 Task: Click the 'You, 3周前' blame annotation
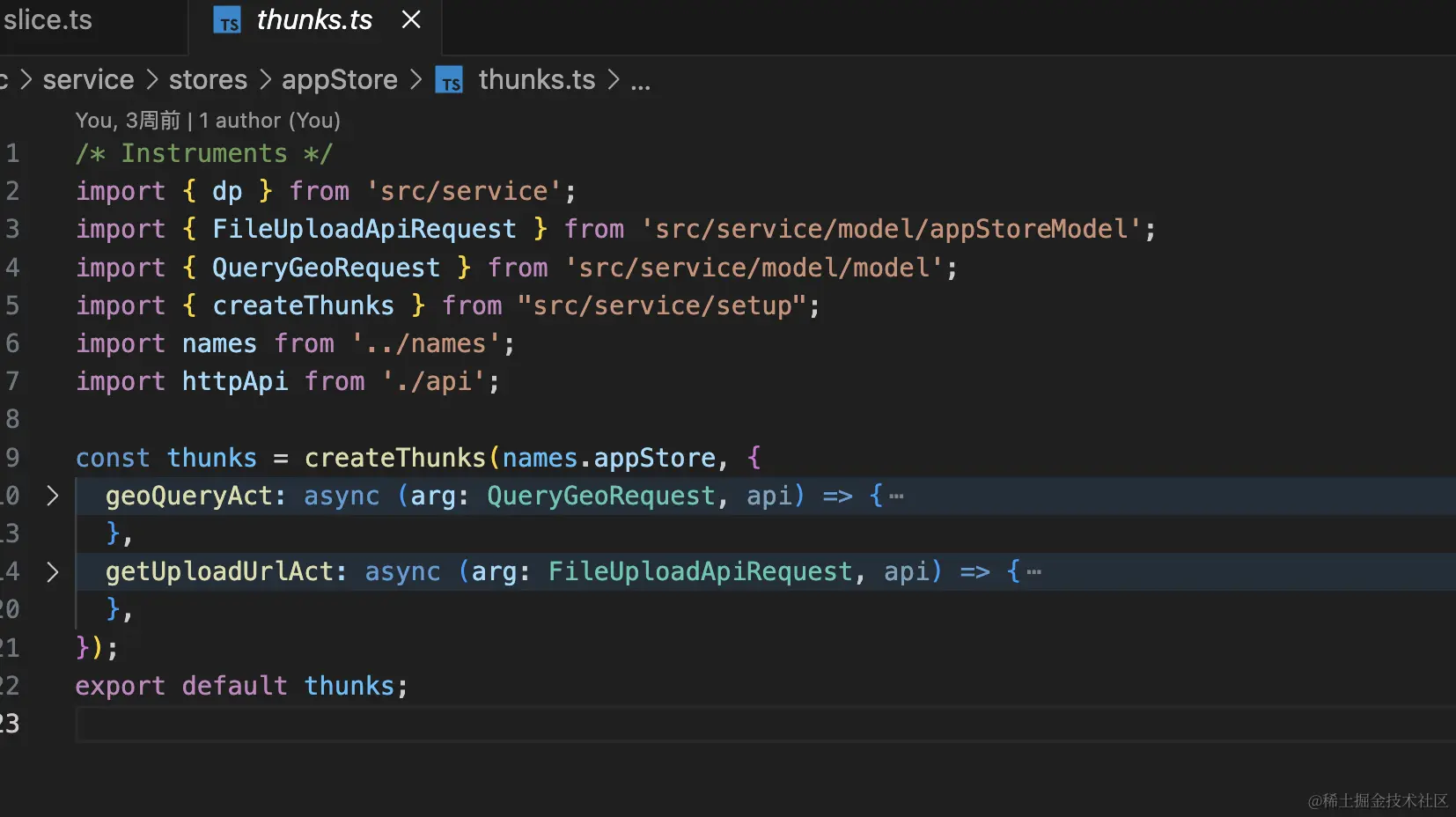(128, 121)
